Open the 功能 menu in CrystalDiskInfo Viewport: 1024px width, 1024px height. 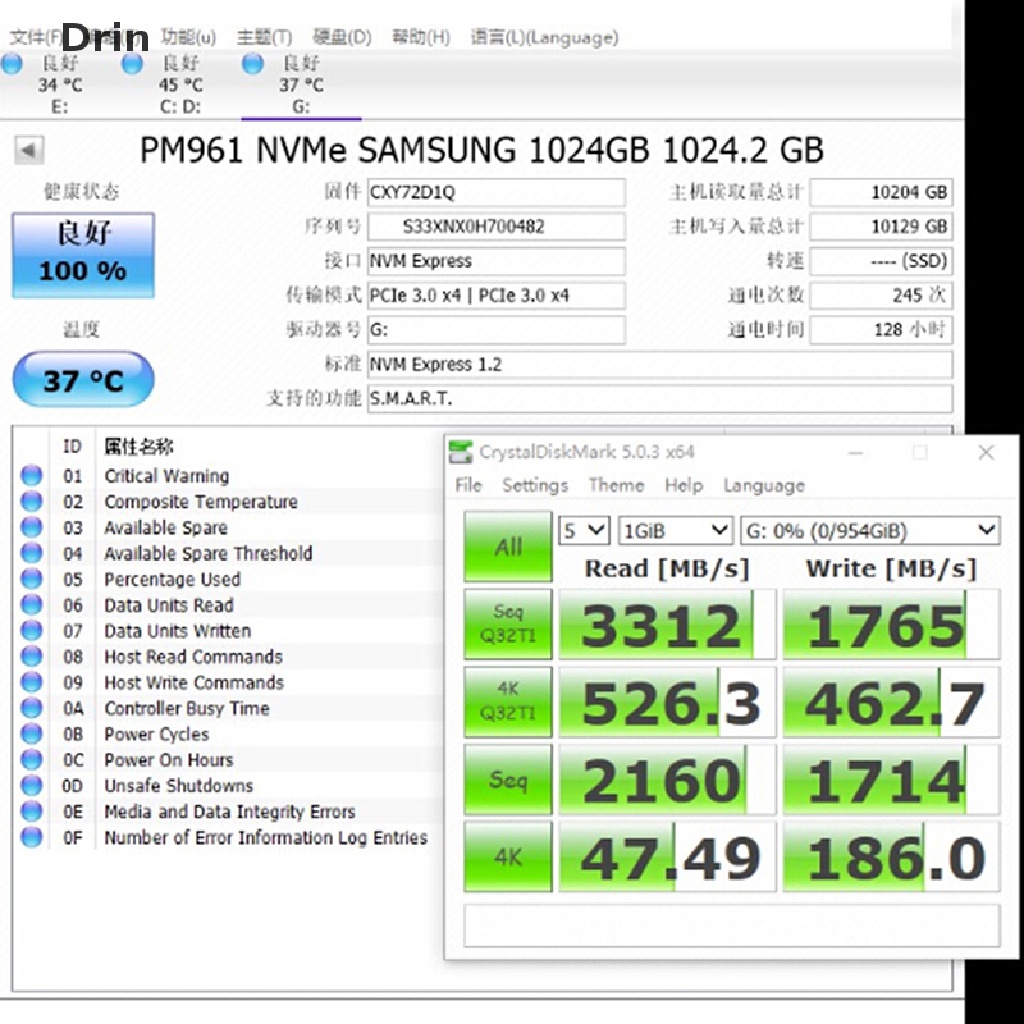coord(188,37)
